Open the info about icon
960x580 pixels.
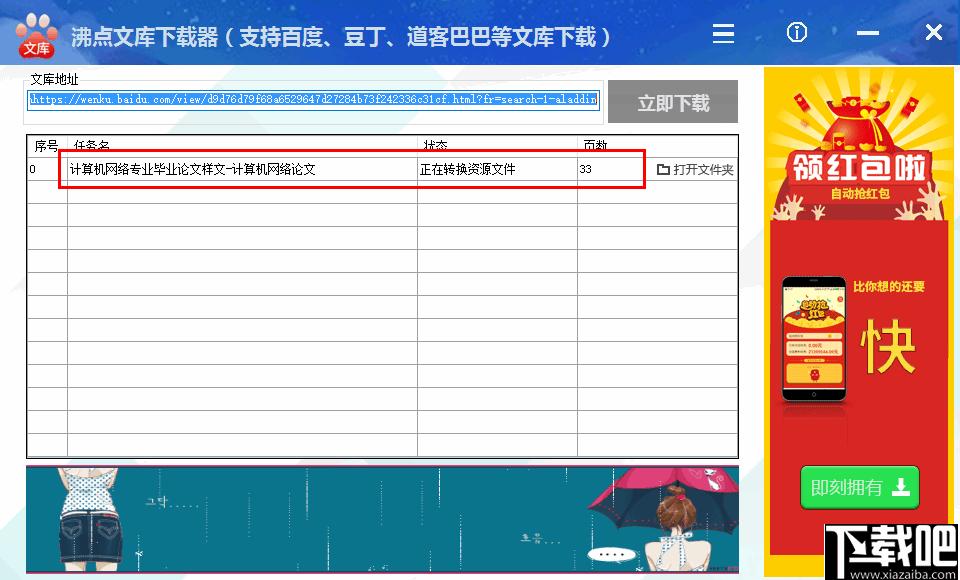(797, 32)
